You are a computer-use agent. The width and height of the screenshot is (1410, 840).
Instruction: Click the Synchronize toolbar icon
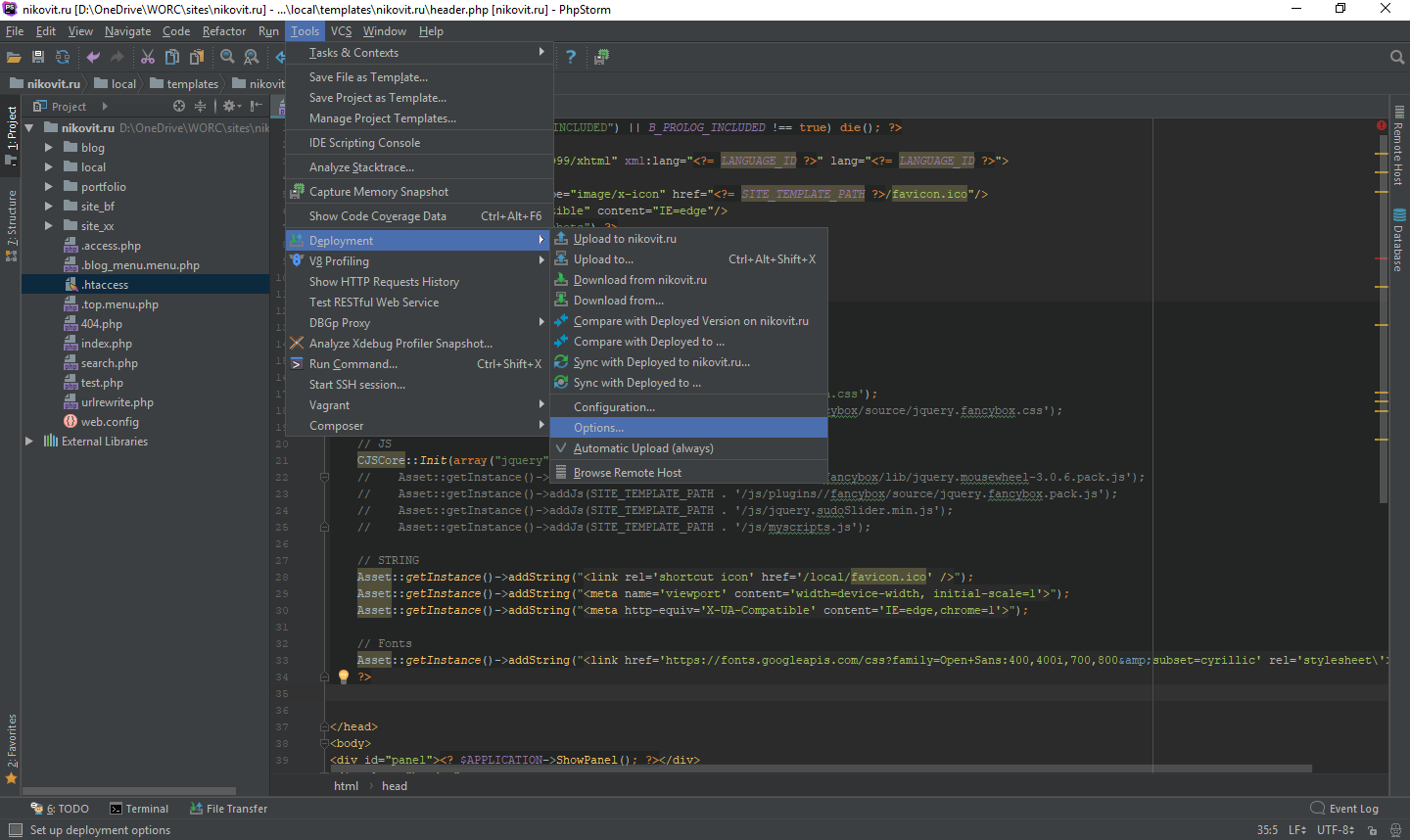pos(63,57)
